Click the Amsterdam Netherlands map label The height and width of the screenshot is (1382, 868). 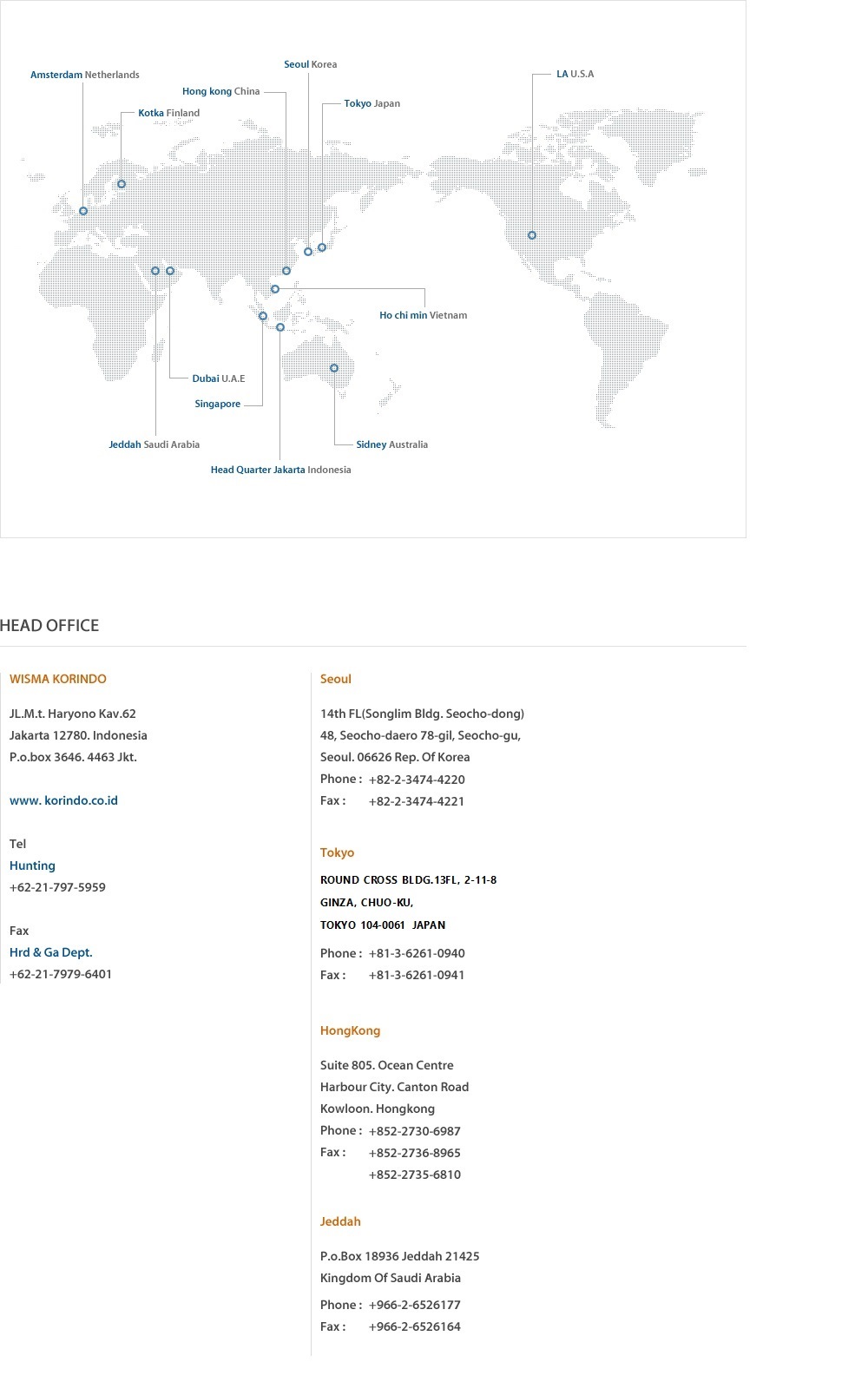tap(85, 75)
